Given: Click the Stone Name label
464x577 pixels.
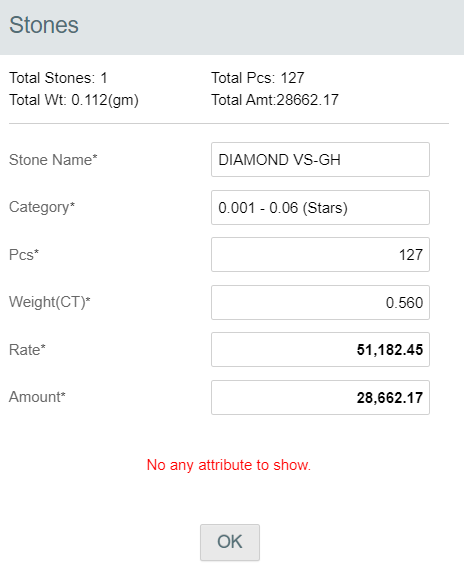Looking at the screenshot, I should tap(53, 160).
